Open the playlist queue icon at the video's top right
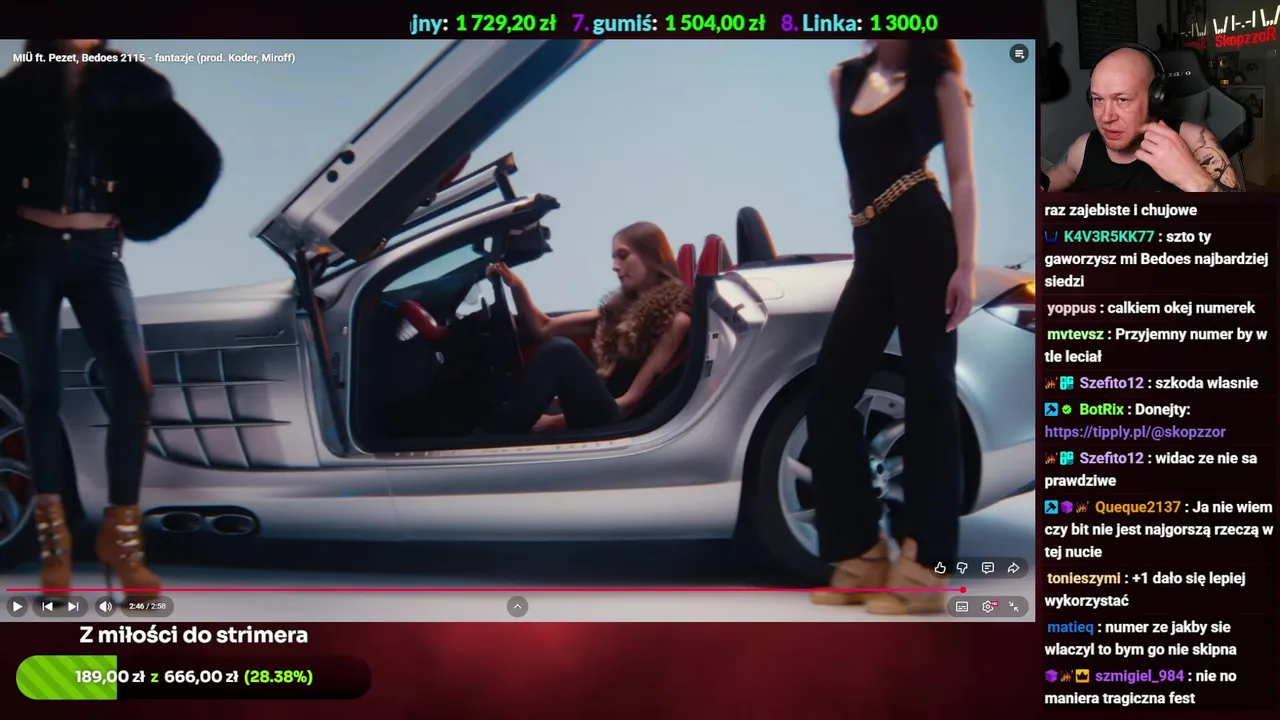The width and height of the screenshot is (1280, 720). (1019, 54)
